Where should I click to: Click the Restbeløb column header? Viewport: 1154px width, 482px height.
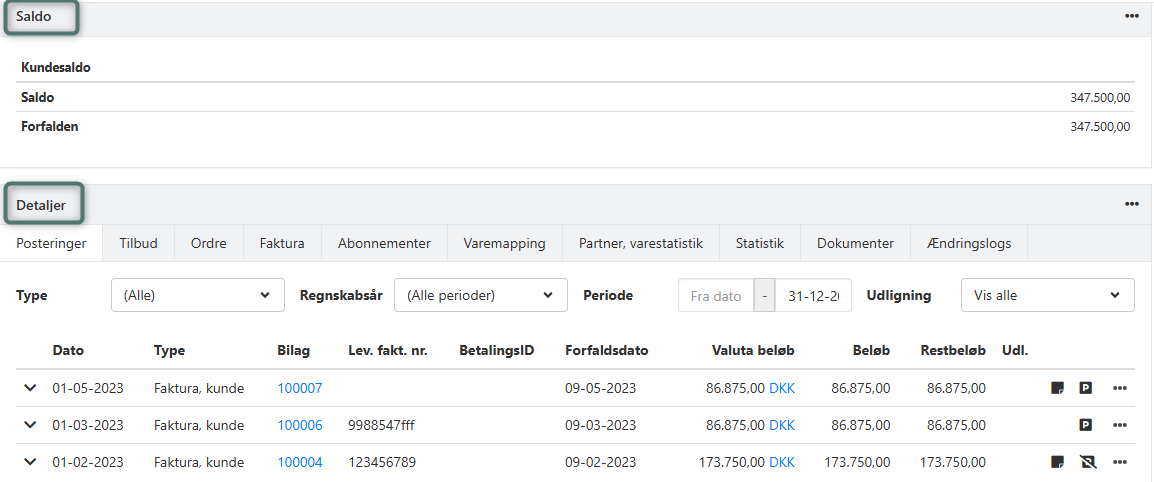953,351
